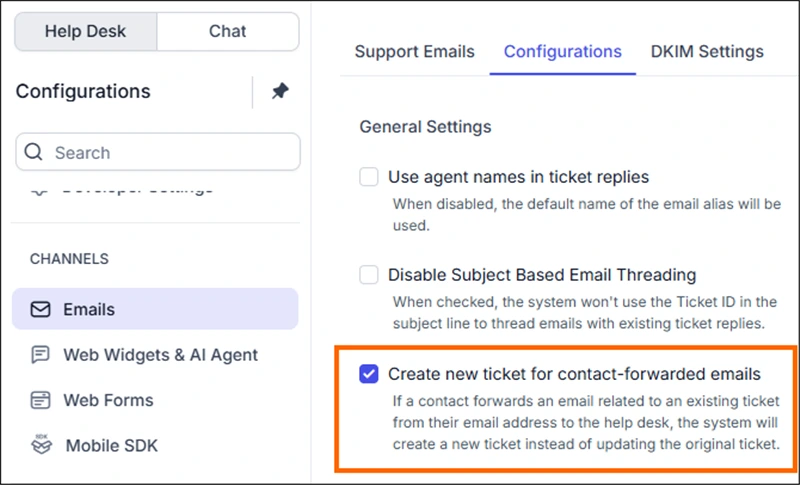Open the DKIM Settings tab

[x=706, y=52]
